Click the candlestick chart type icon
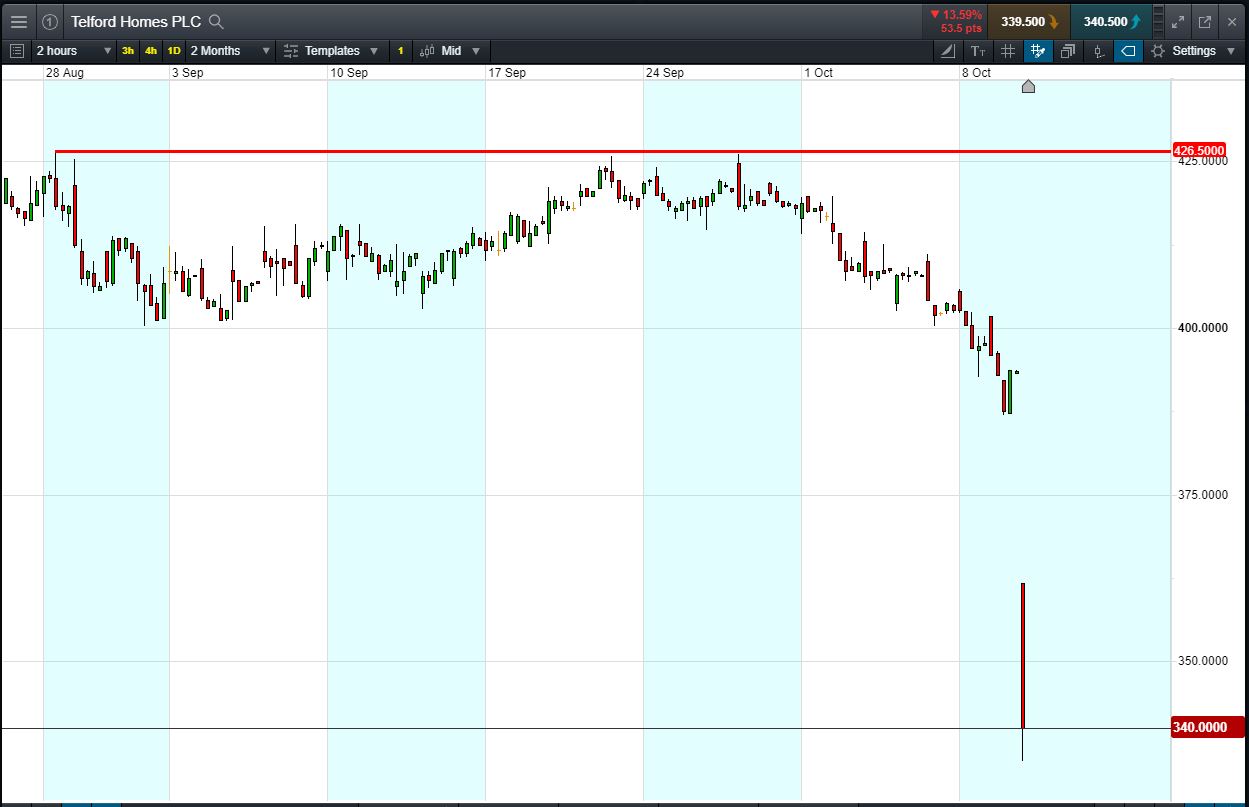The image size is (1249, 807). pyautogui.click(x=427, y=51)
